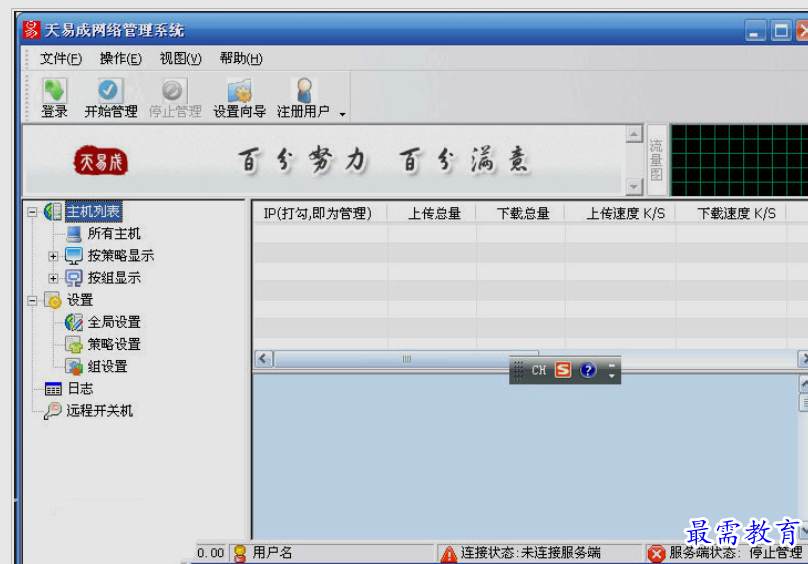Select the 主机列表 tree node

click(93, 211)
